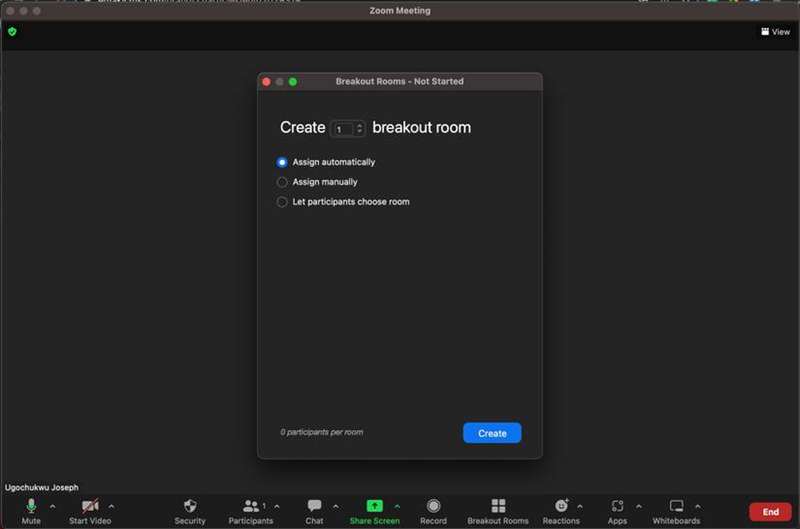Click the breakout room count stepper
Image resolution: width=800 pixels, height=529 pixels.
359,129
